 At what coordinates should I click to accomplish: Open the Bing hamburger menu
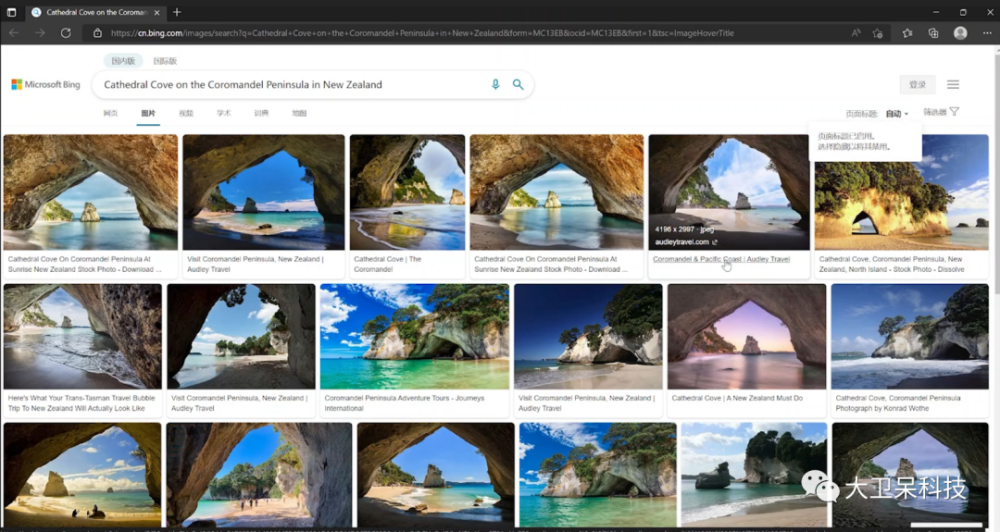click(x=953, y=85)
